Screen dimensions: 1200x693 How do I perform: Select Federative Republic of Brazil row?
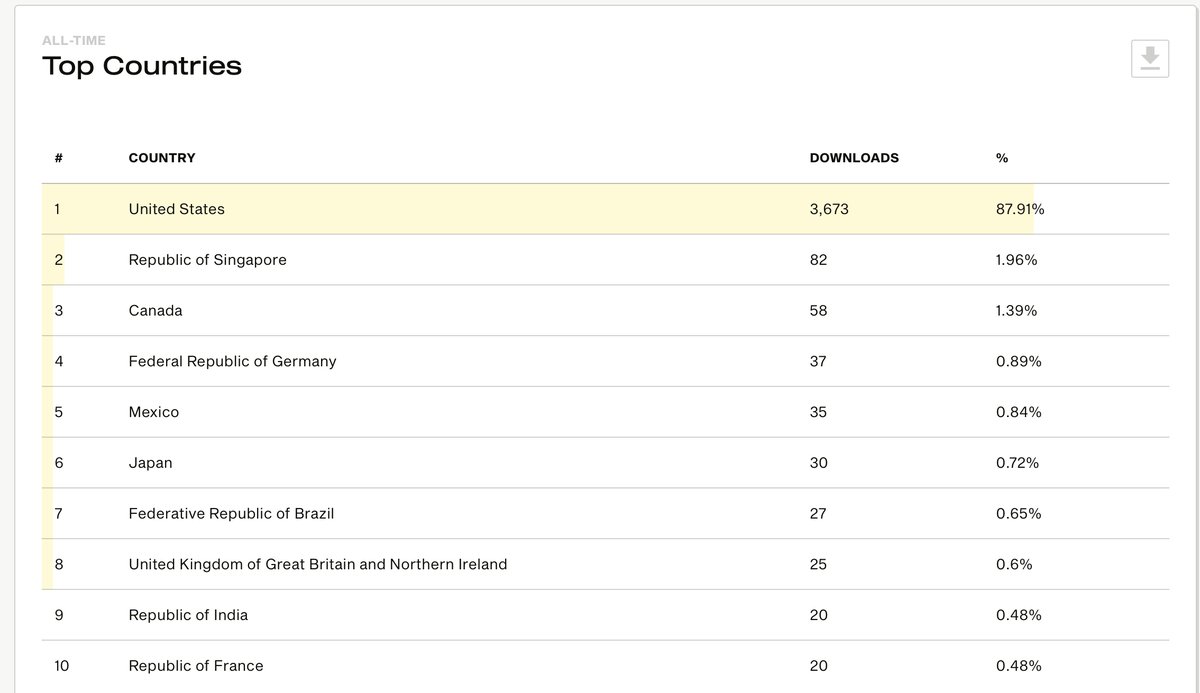coord(605,514)
